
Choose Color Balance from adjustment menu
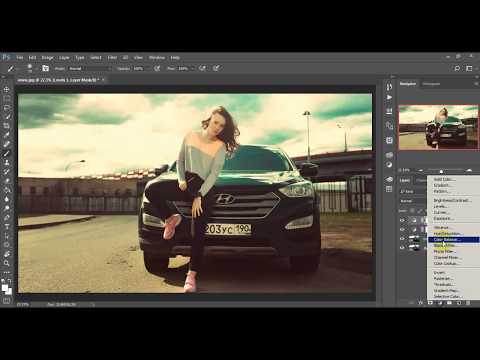pyautogui.click(x=454, y=239)
